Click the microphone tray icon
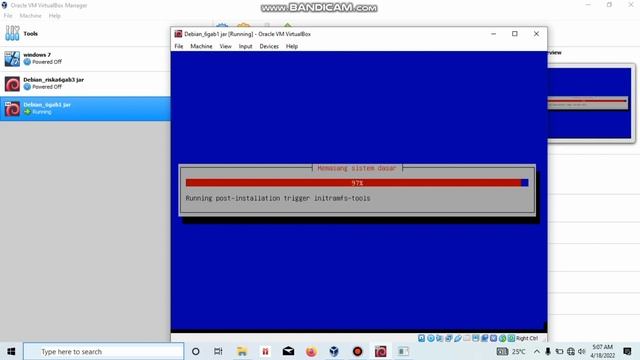 pos(548,351)
